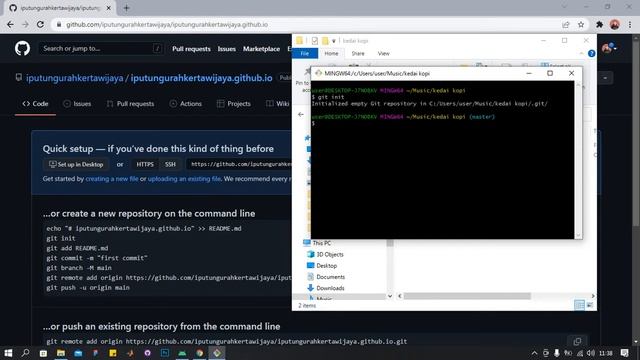Open a new Chrome tab
The image size is (640, 360).
click(x=126, y=8)
